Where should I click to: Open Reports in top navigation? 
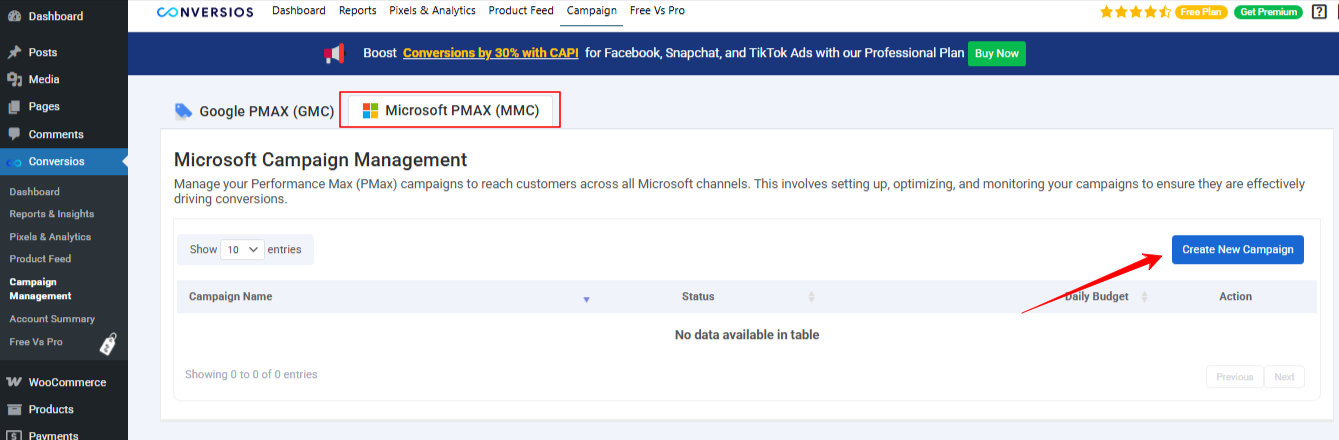(357, 11)
